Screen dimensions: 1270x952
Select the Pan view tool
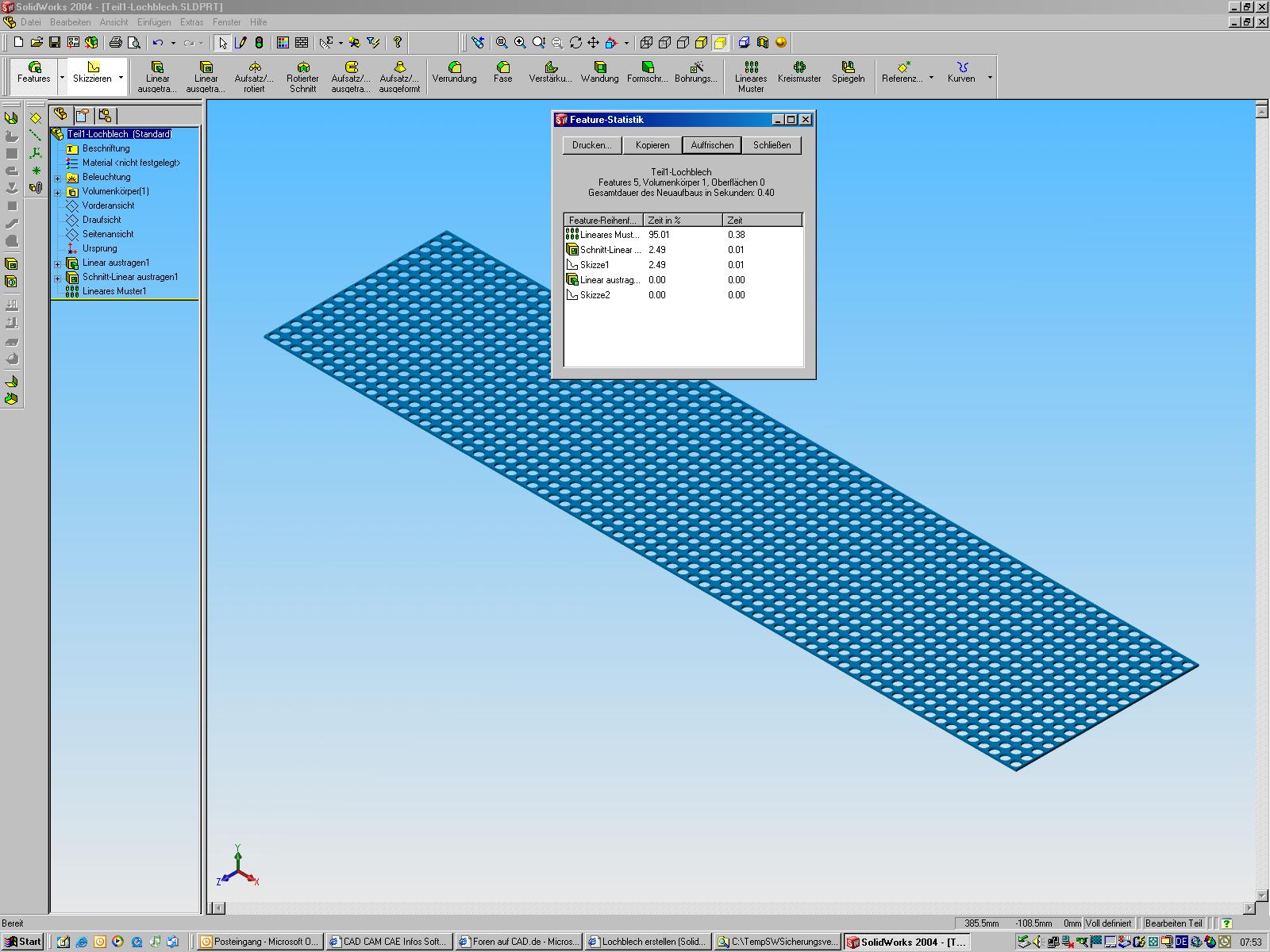(x=594, y=43)
